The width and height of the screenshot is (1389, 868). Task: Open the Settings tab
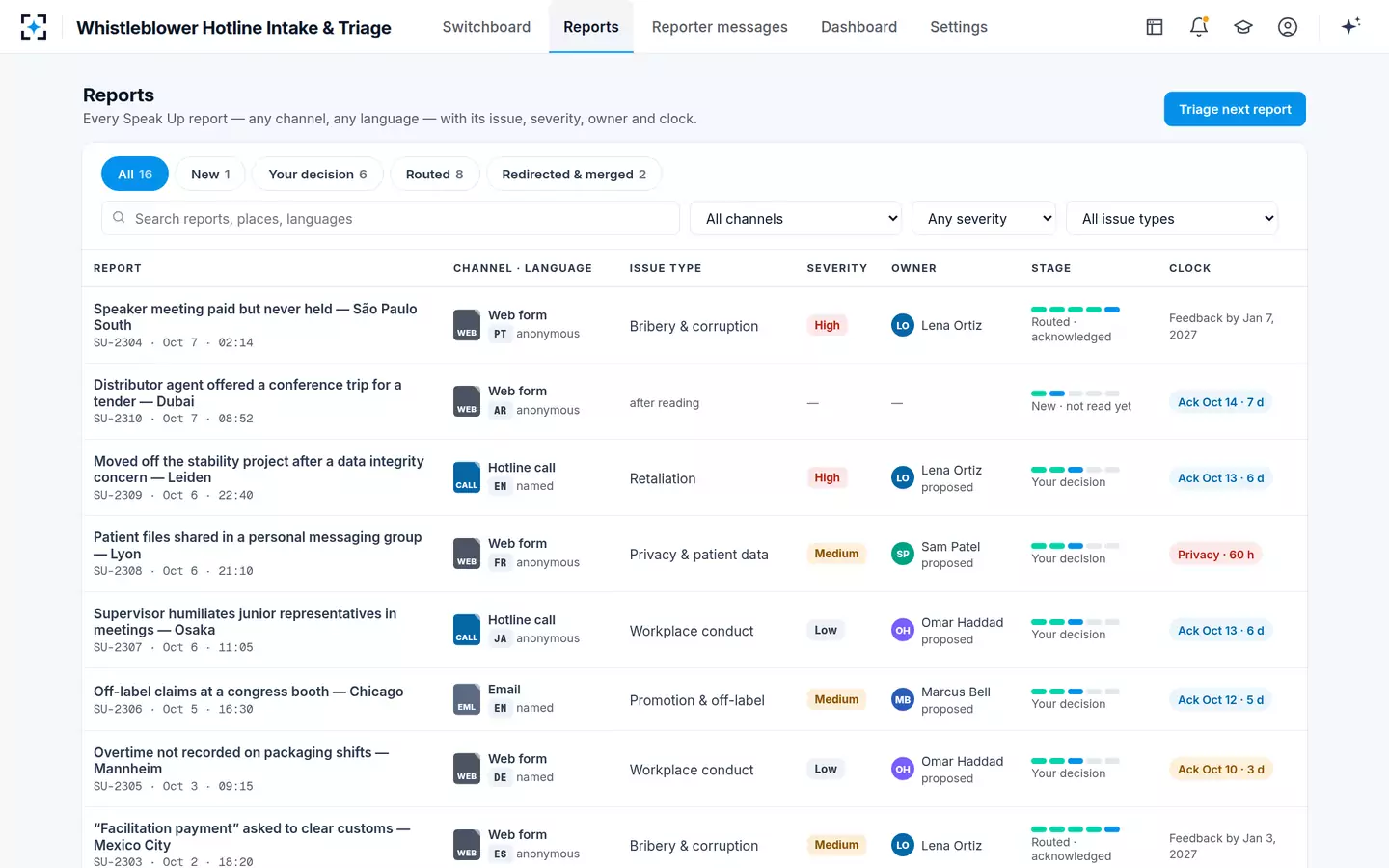pos(959,27)
